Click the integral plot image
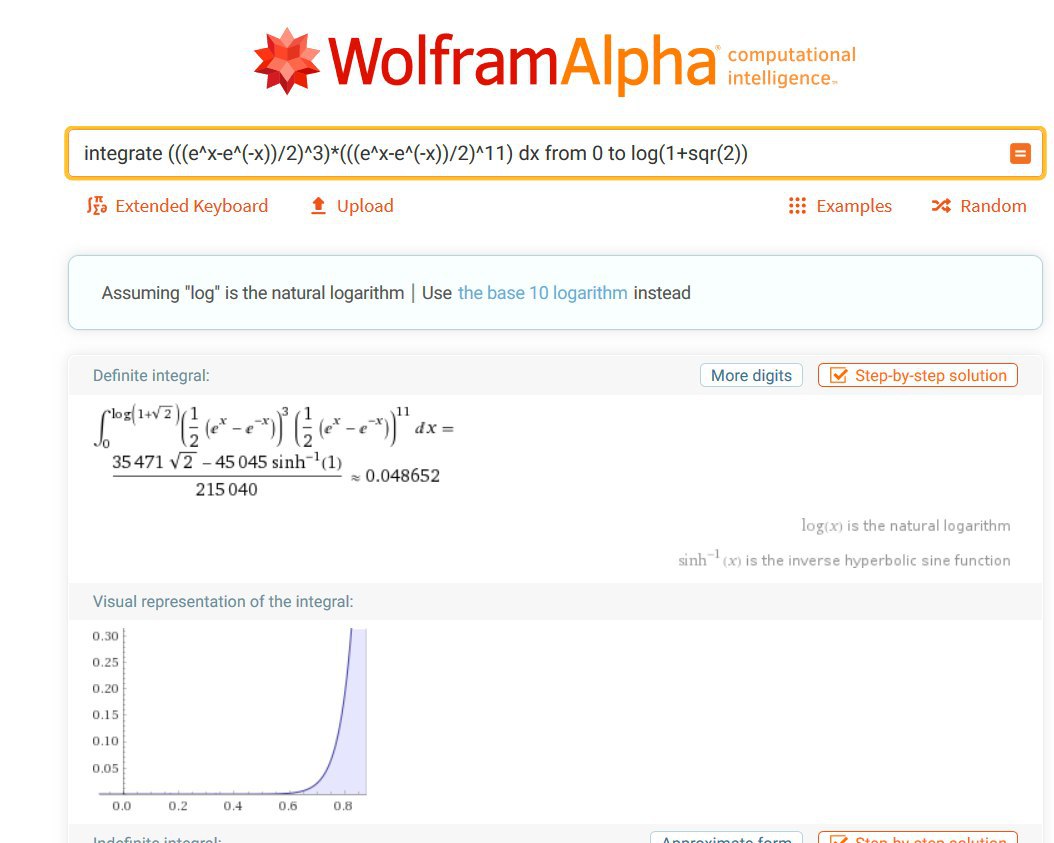 229,720
